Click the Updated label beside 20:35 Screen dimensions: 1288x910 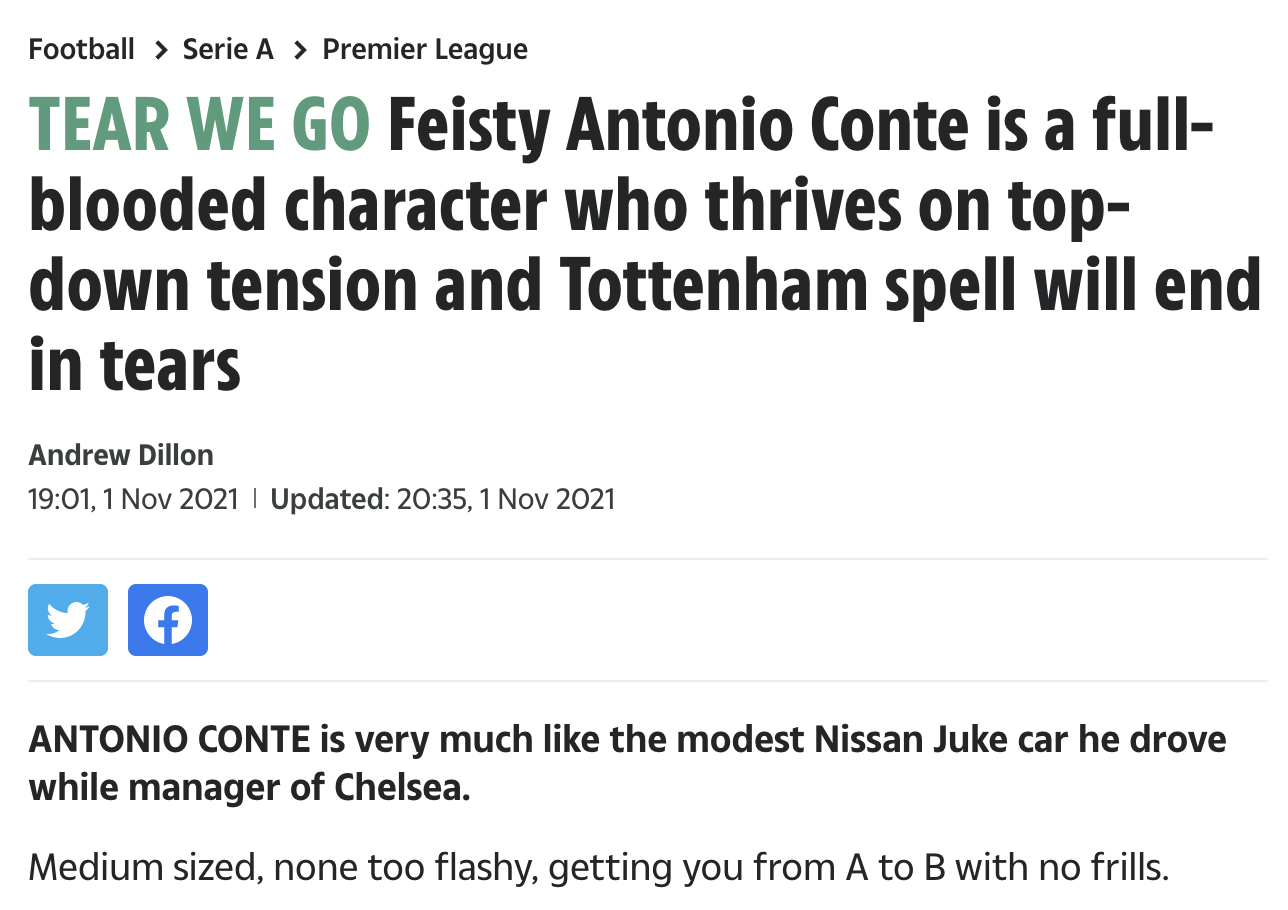click(329, 498)
